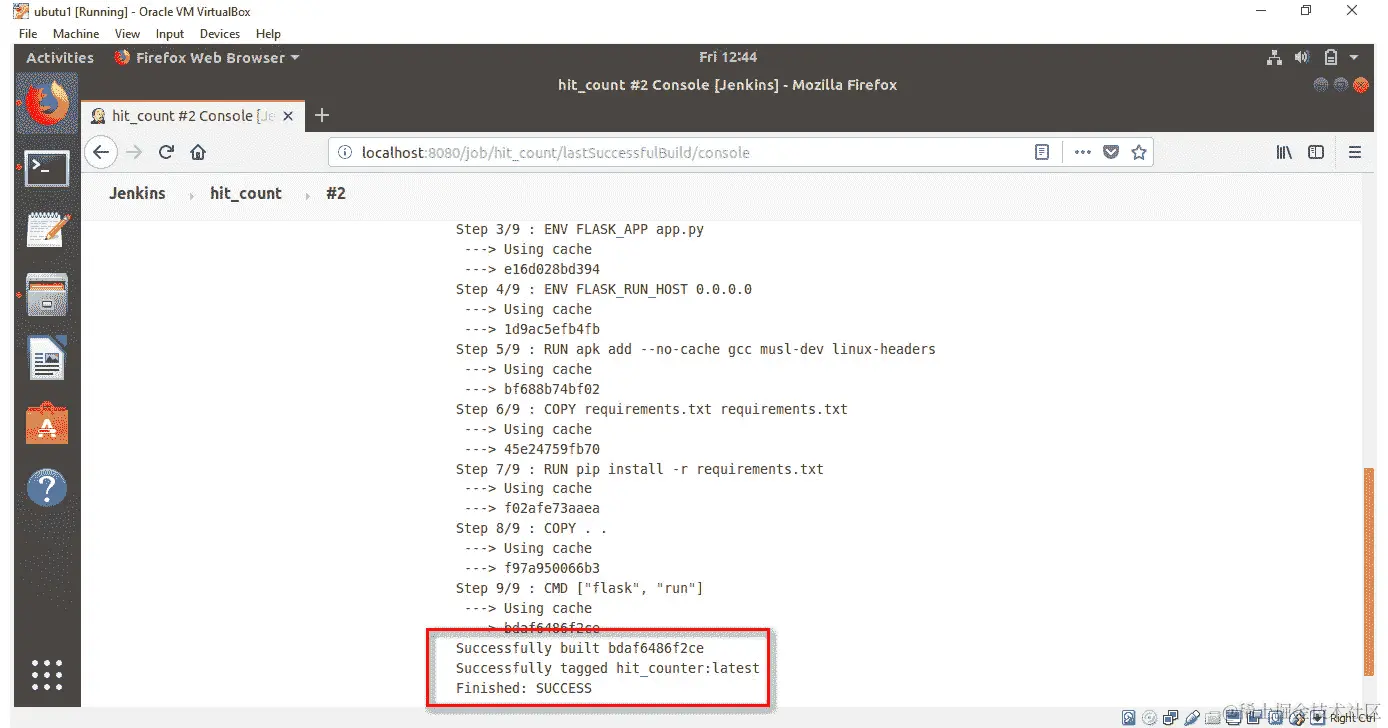Expand the Ubuntu system menu arrow
The image size is (1388, 728).
tap(1354, 58)
